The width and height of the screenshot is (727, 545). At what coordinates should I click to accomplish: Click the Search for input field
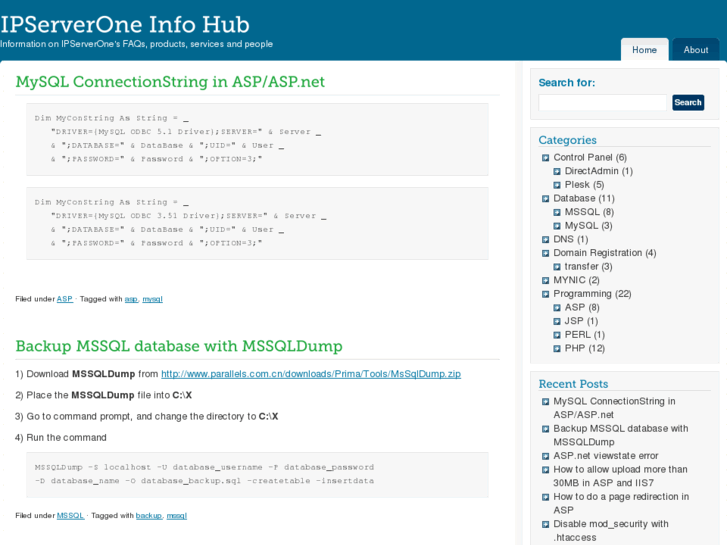coord(602,102)
